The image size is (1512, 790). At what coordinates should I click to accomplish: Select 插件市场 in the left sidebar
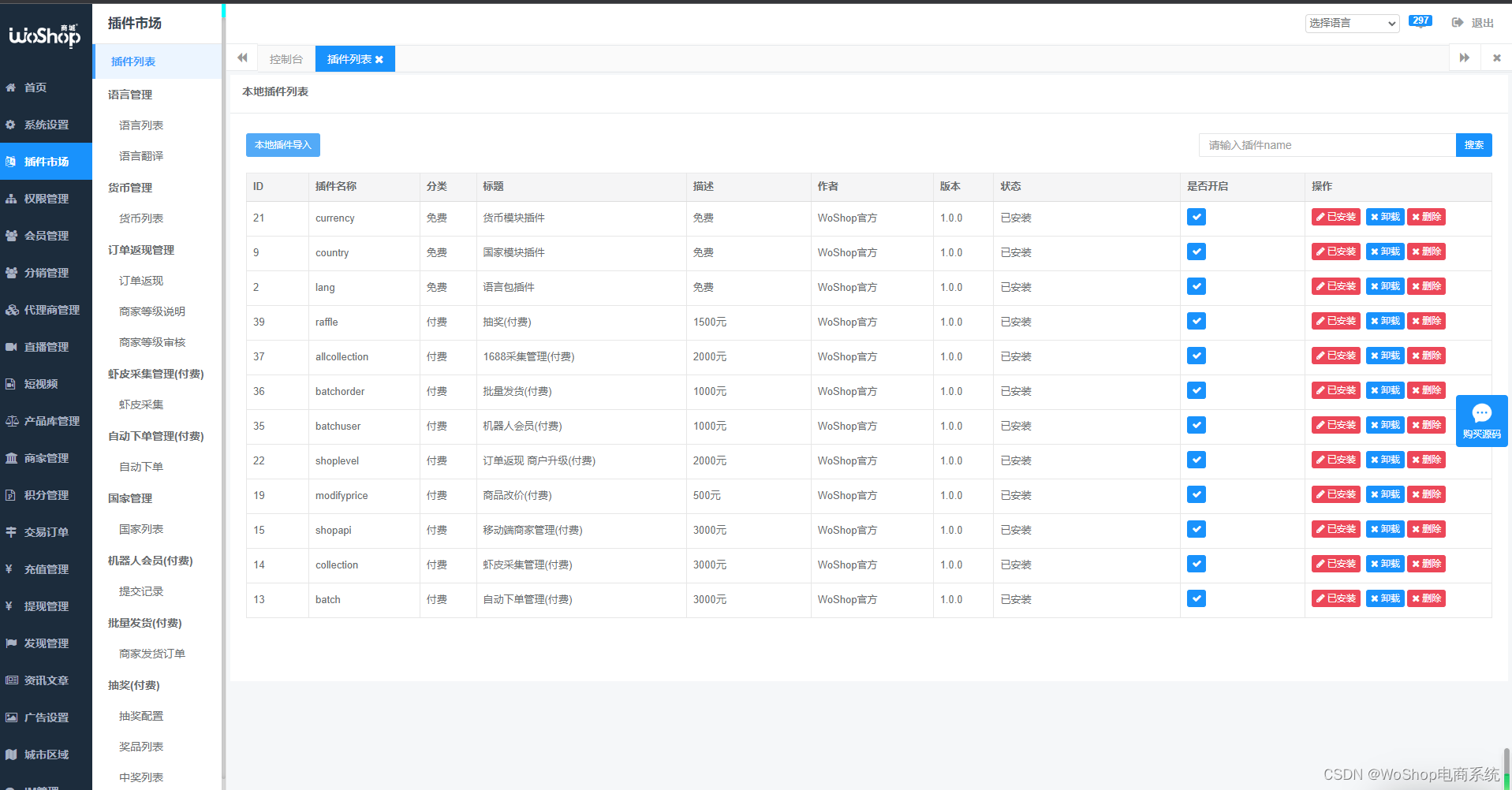(46, 162)
